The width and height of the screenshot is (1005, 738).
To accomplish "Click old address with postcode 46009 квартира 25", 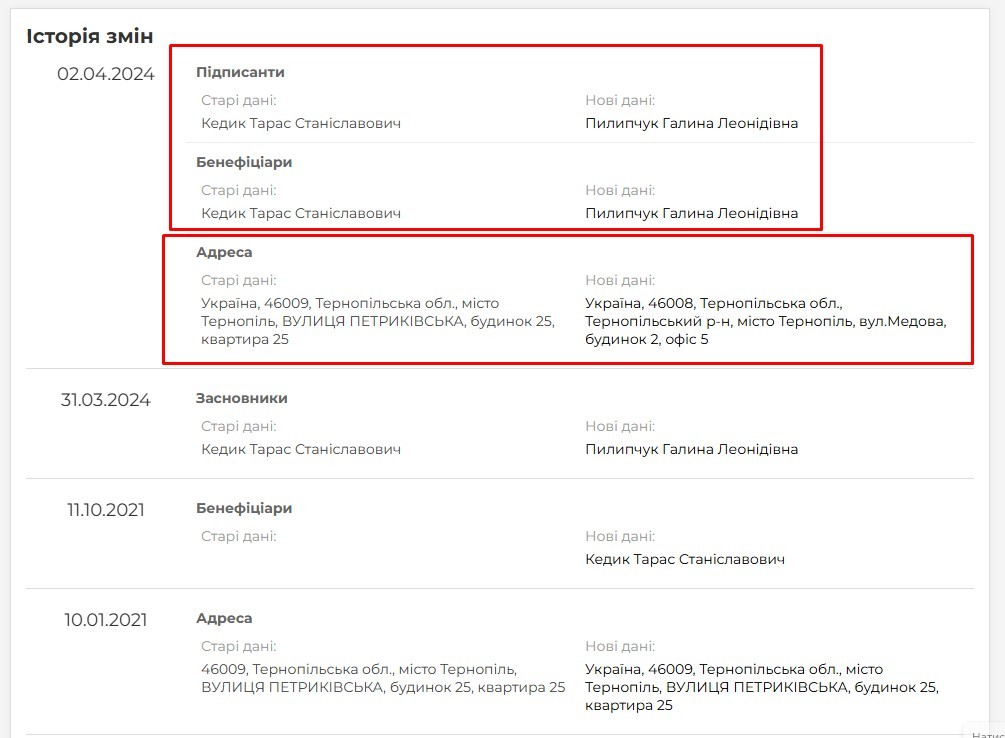I will tap(378, 321).
